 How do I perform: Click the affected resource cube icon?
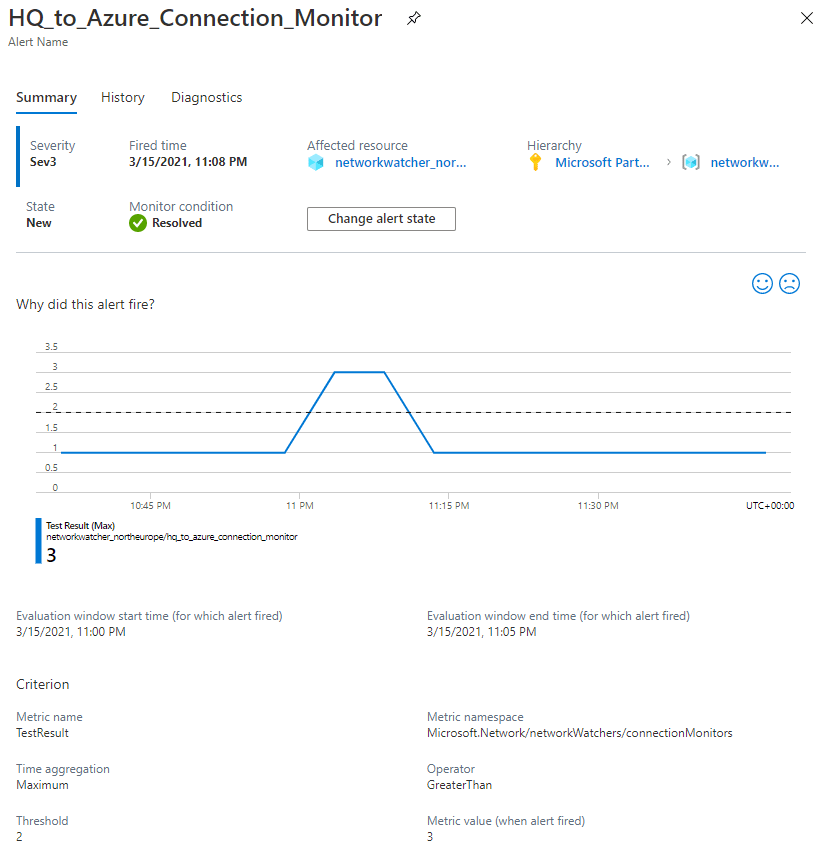coord(316,162)
